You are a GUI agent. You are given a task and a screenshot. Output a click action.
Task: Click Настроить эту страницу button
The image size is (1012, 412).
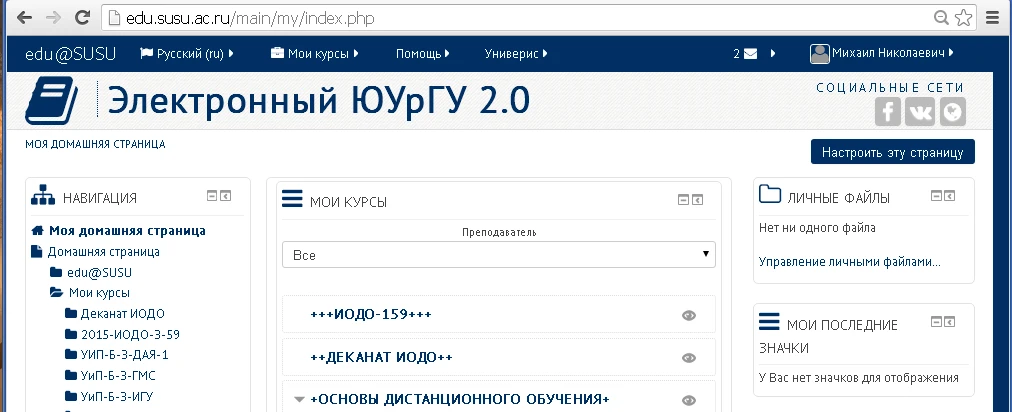(x=893, y=152)
